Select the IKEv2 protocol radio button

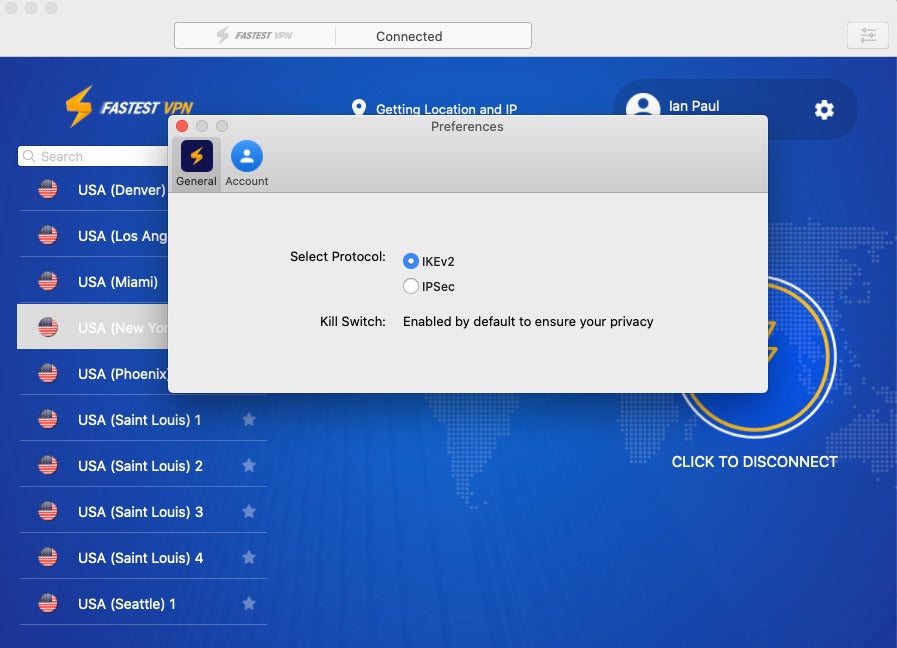point(411,261)
